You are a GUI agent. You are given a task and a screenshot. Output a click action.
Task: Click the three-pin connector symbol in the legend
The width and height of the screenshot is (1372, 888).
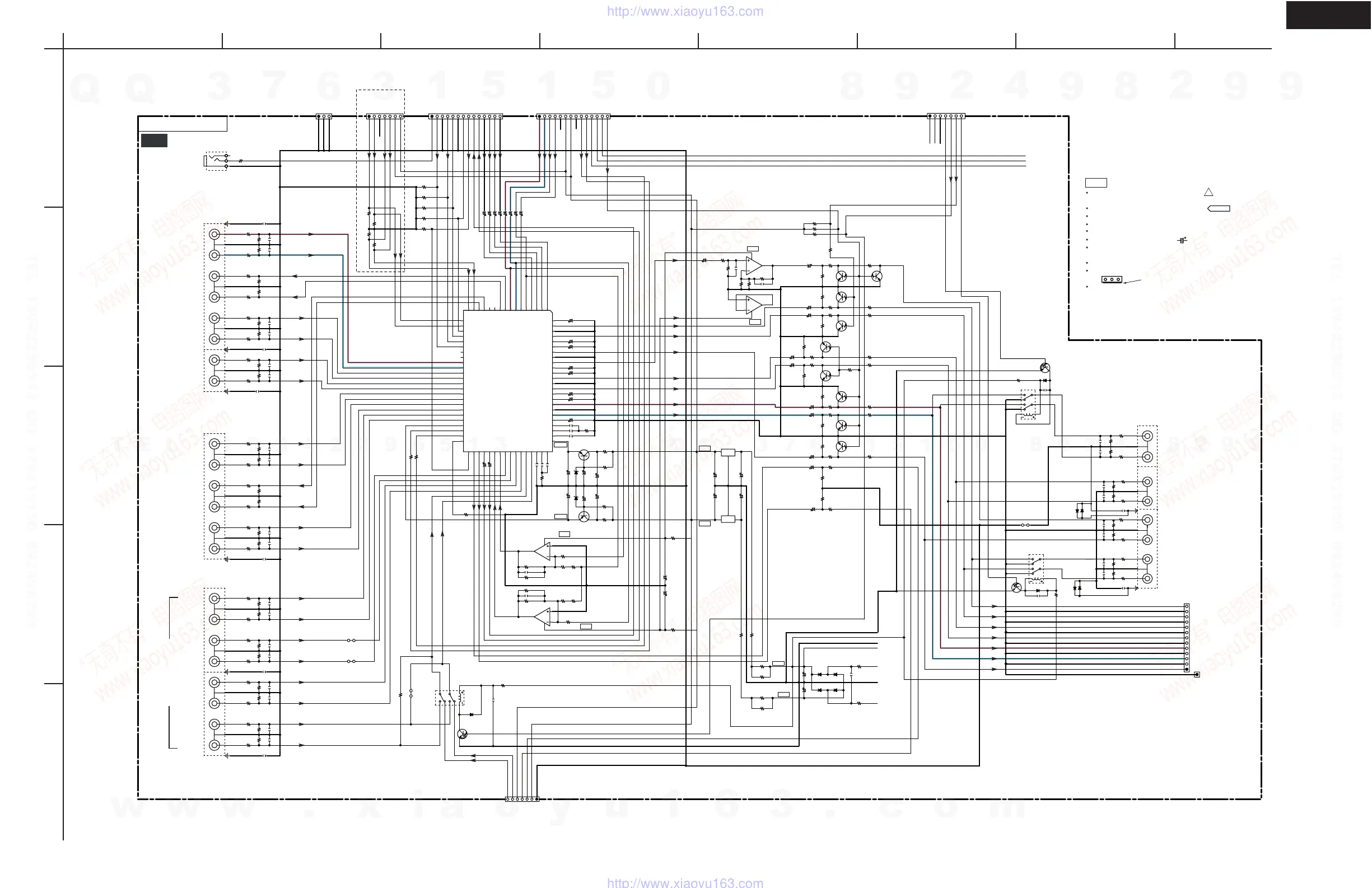pyautogui.click(x=1112, y=279)
